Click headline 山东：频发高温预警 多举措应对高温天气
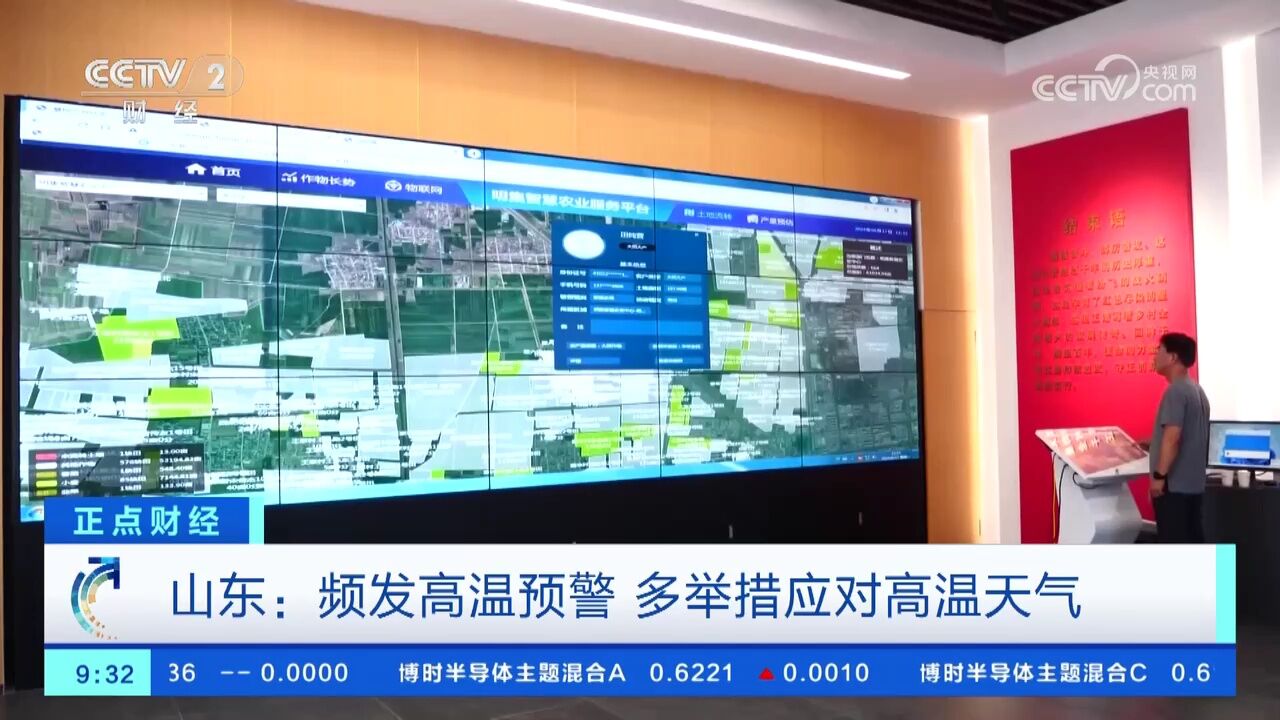The image size is (1280, 720). pos(627,596)
